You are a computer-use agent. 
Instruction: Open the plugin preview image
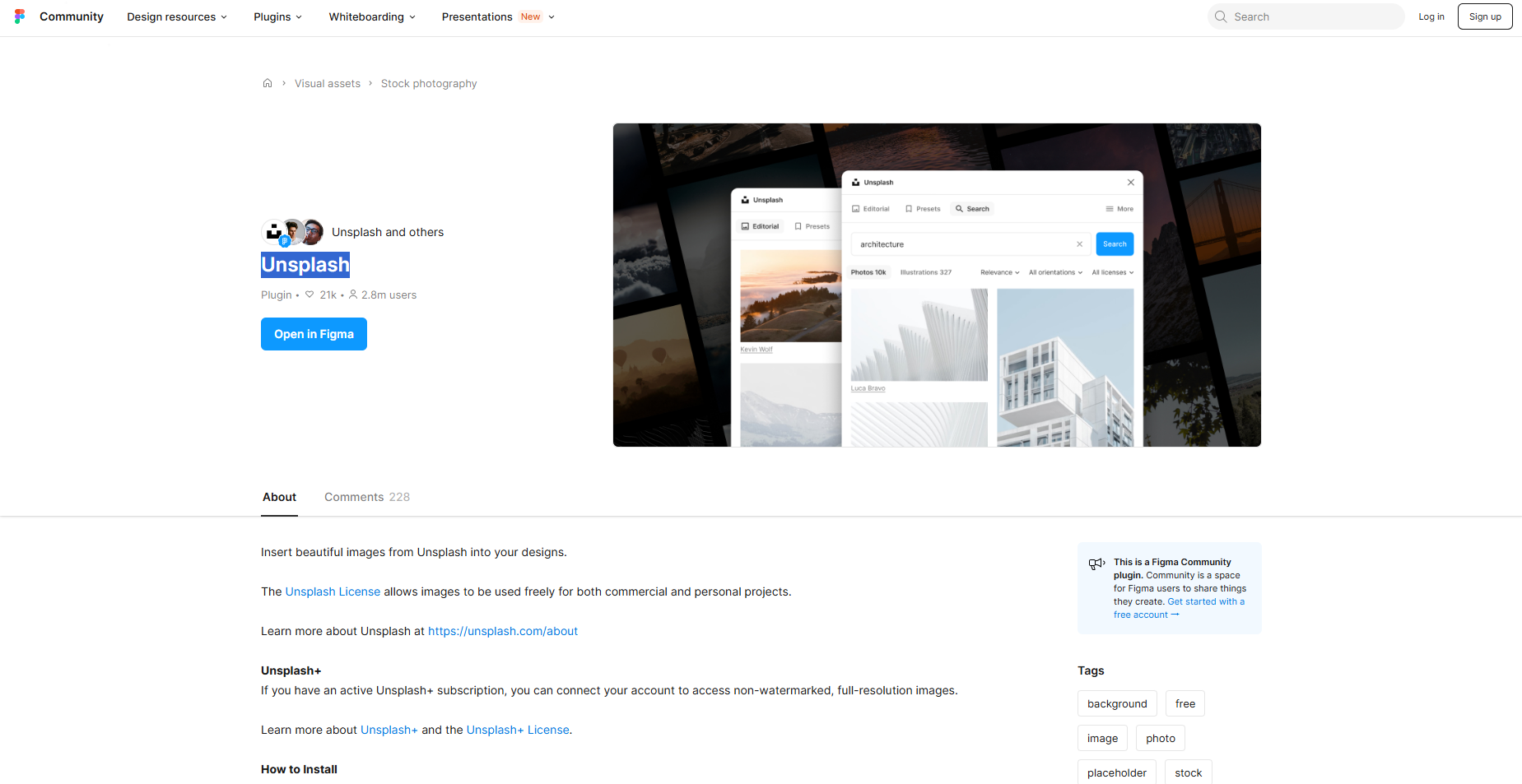tap(937, 285)
